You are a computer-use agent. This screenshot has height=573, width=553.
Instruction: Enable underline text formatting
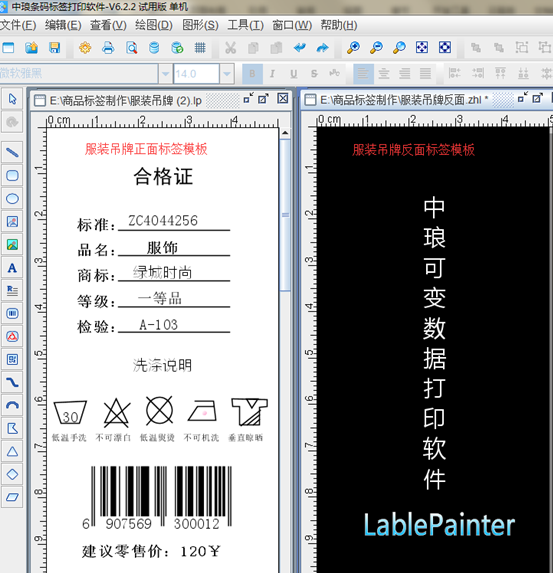[293, 74]
